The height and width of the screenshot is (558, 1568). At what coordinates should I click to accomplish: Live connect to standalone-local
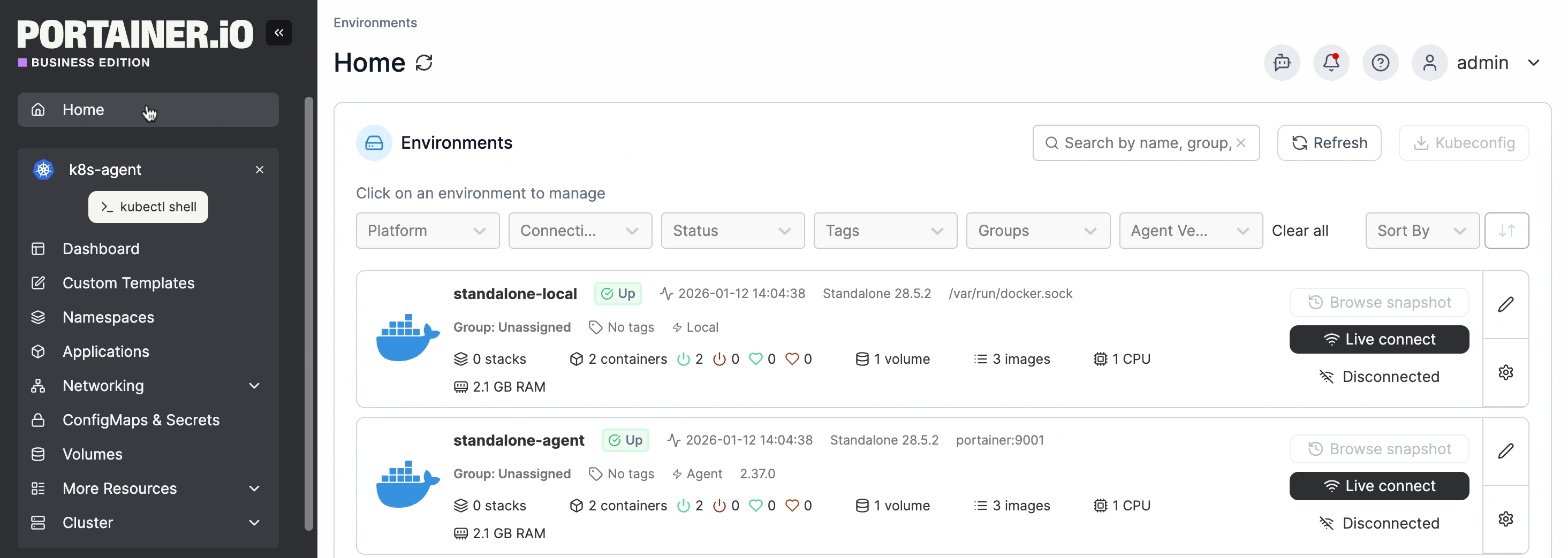tap(1378, 340)
